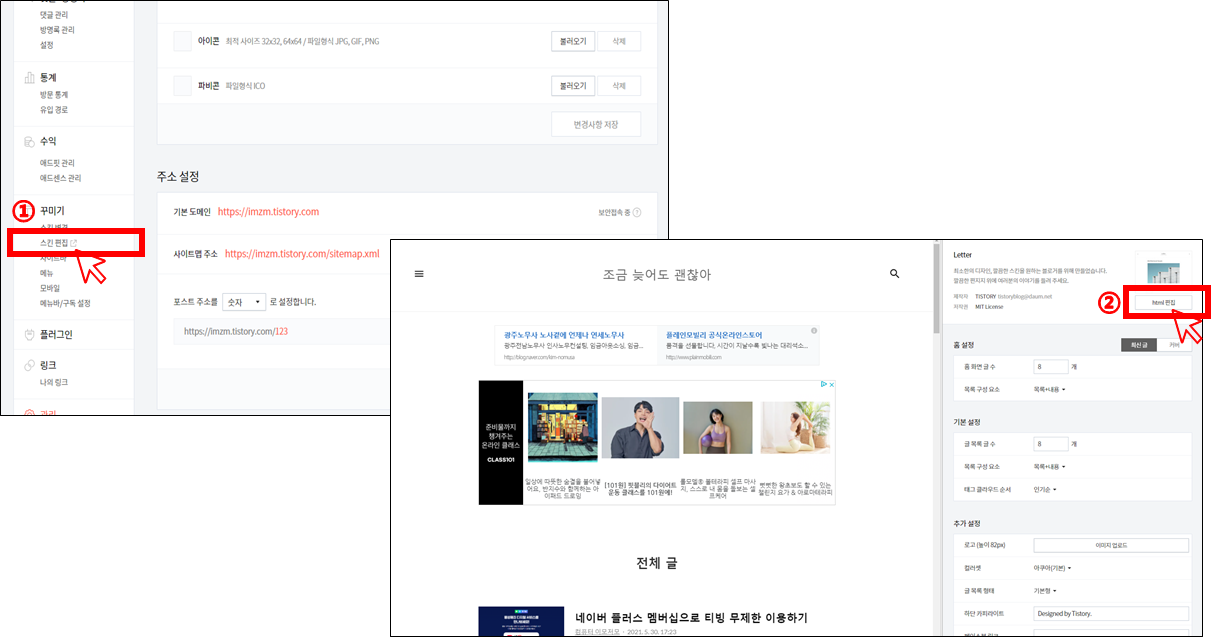Click the 하단 카피라이트 text field
The height and width of the screenshot is (637, 1214).
pos(1111,613)
